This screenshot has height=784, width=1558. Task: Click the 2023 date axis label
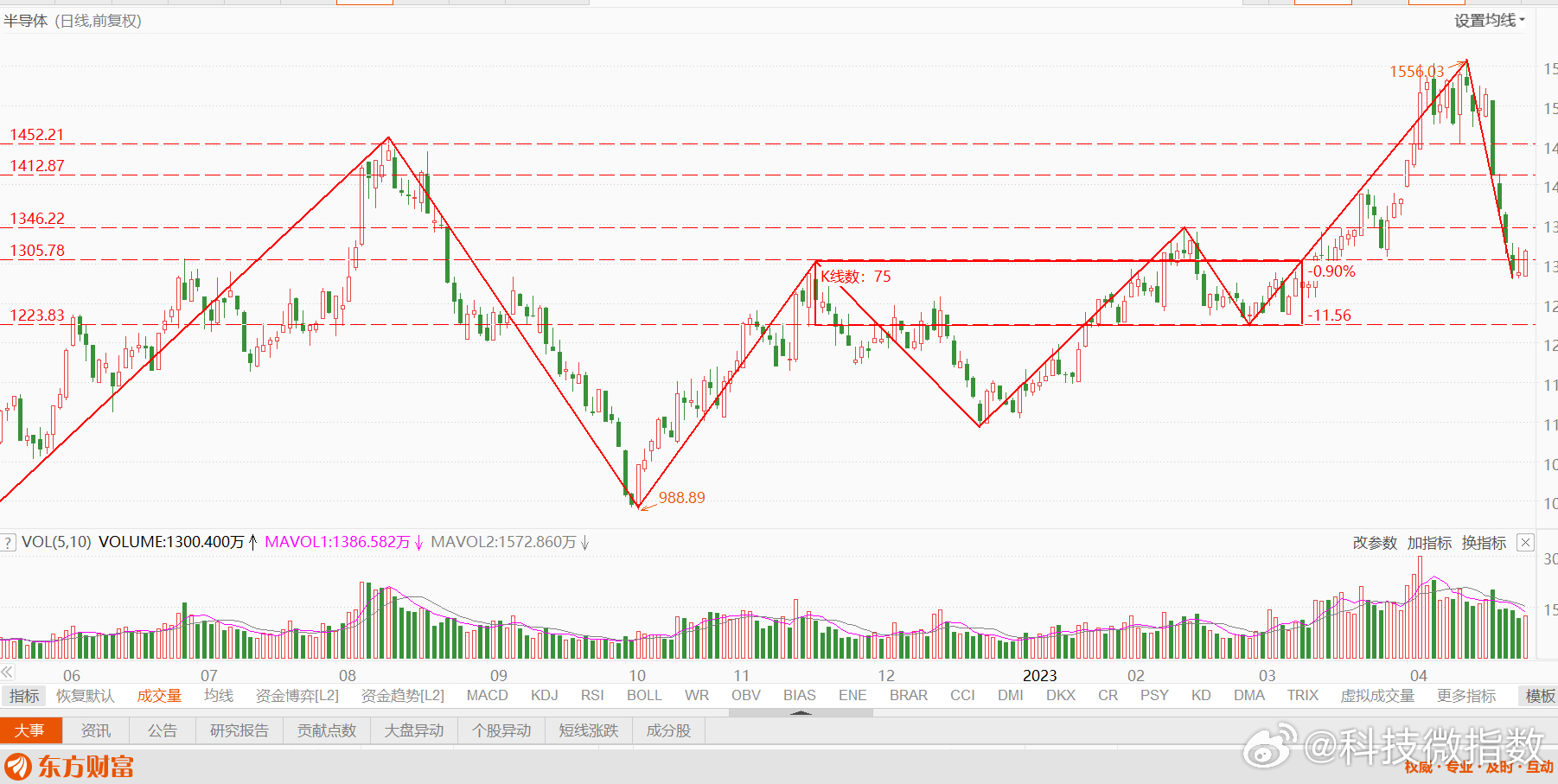point(1040,676)
